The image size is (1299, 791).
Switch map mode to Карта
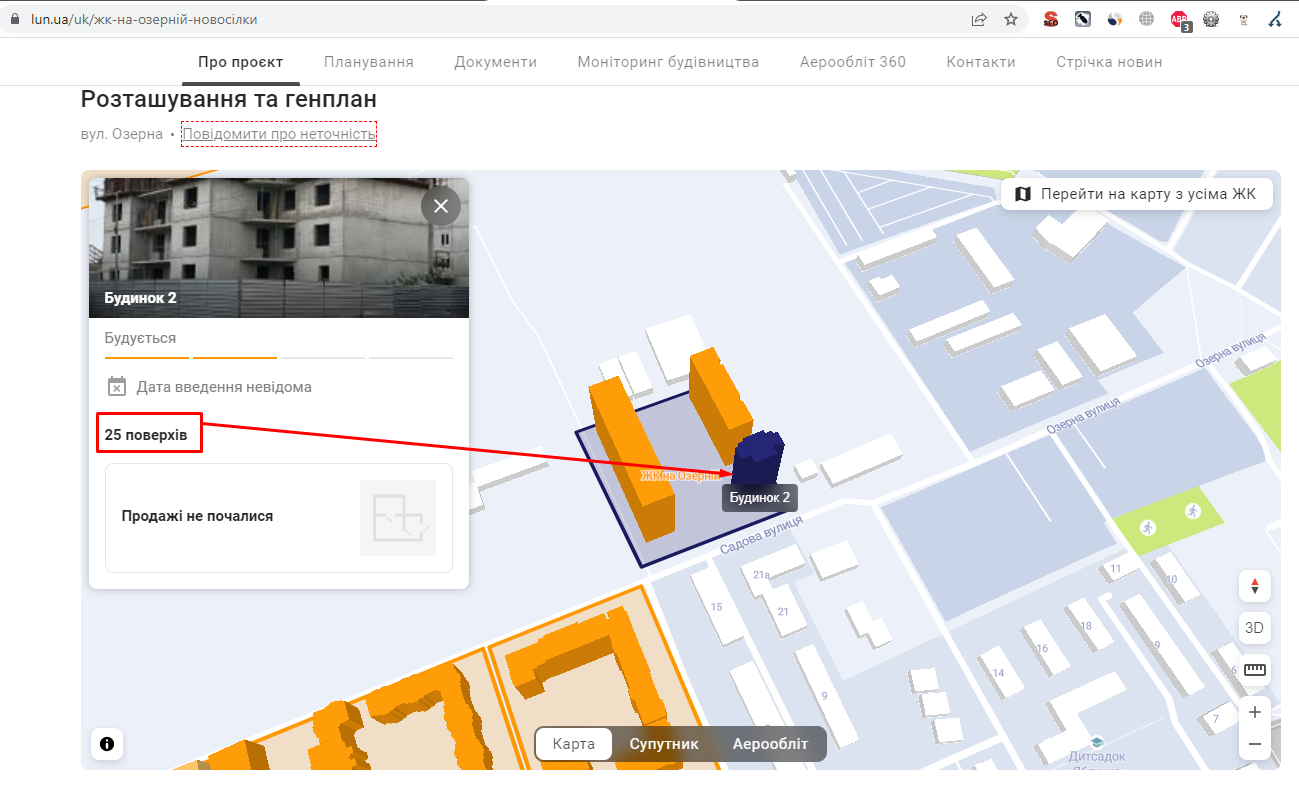click(x=574, y=744)
